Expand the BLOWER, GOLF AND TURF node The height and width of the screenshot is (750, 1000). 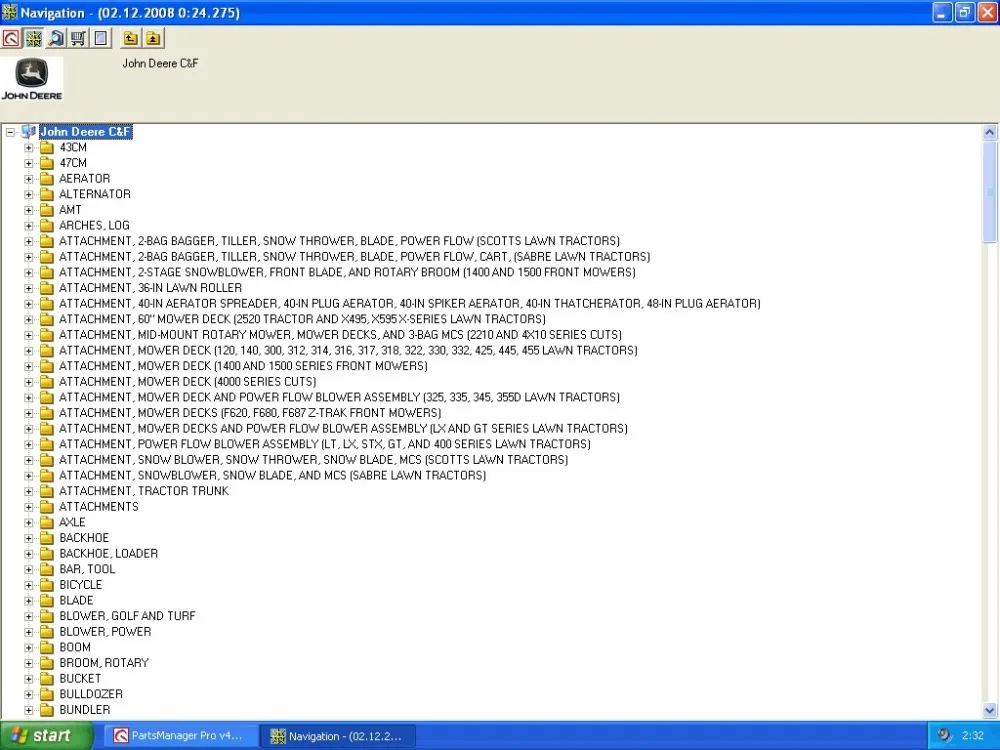click(x=29, y=616)
